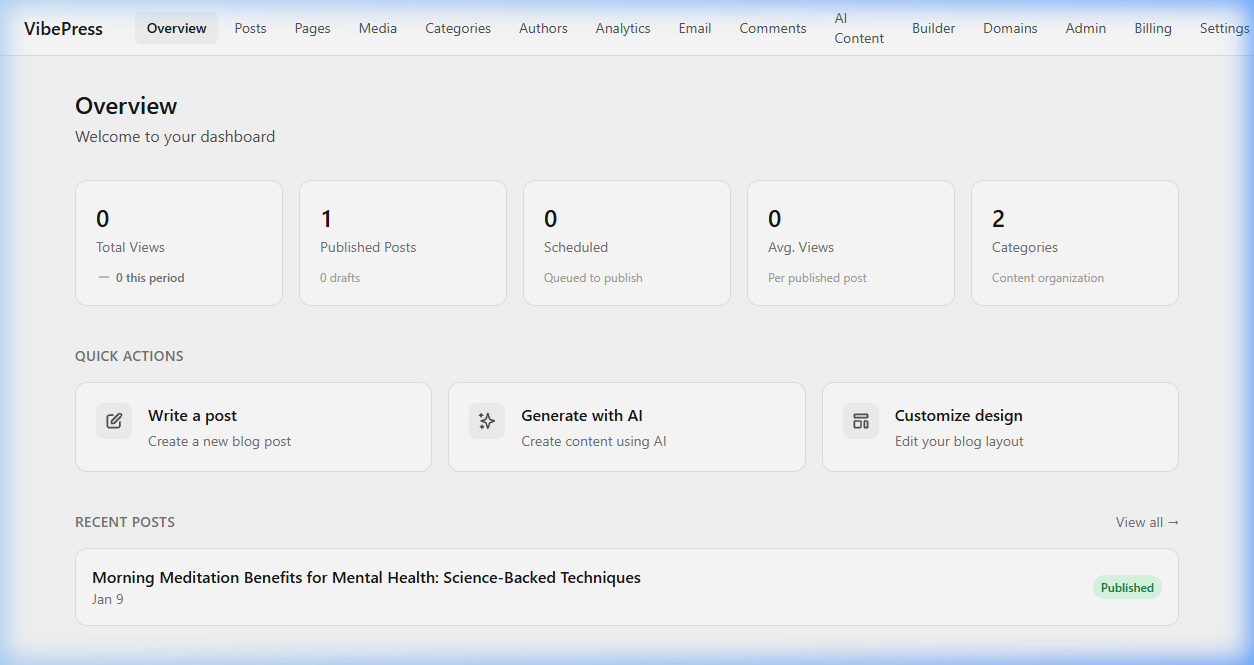Navigate to the Media tab
Screen dimensions: 1254x665
377,28
